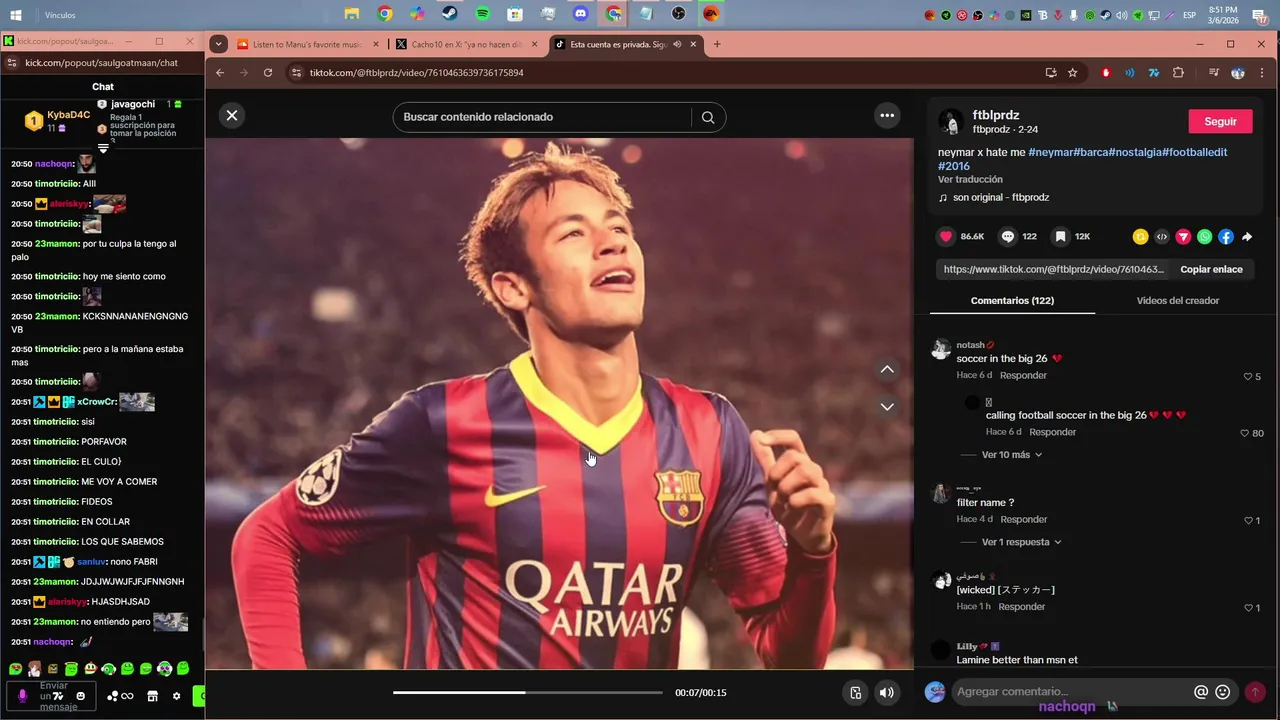This screenshot has width=1280, height=720.
Task: Click Copiar enlace button
Action: point(1211,269)
